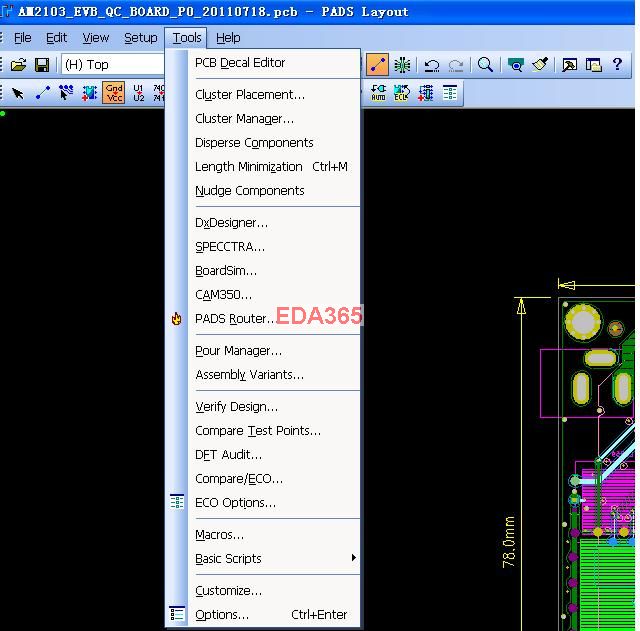The image size is (640, 631).
Task: Select the arrow pointer tool
Action: tap(18, 93)
